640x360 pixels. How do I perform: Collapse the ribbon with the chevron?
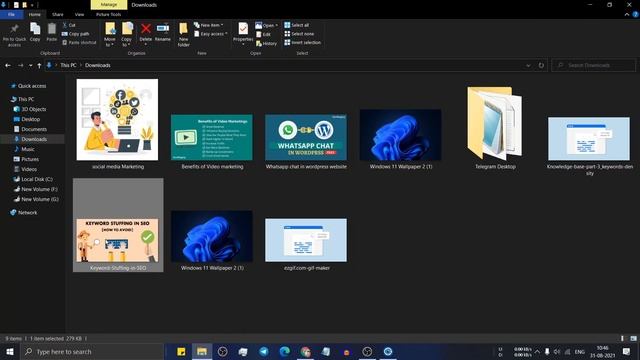click(627, 14)
